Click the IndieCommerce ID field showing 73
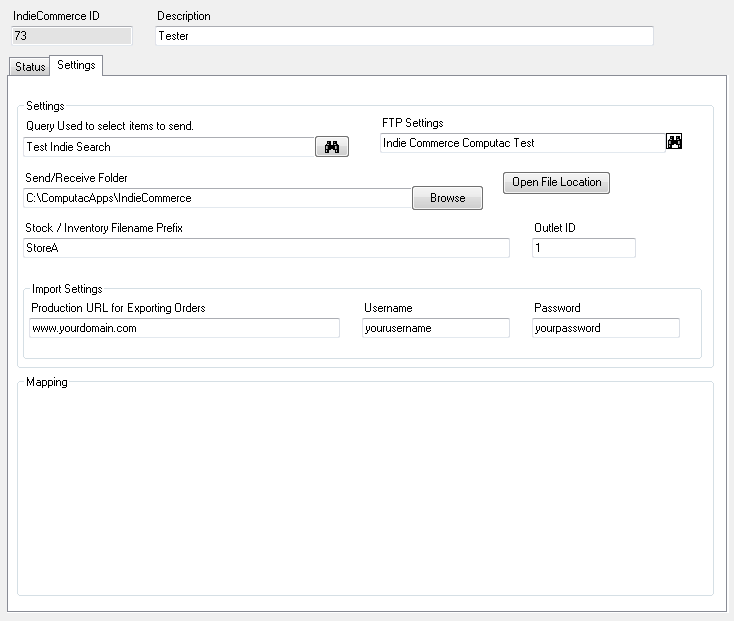 click(72, 36)
